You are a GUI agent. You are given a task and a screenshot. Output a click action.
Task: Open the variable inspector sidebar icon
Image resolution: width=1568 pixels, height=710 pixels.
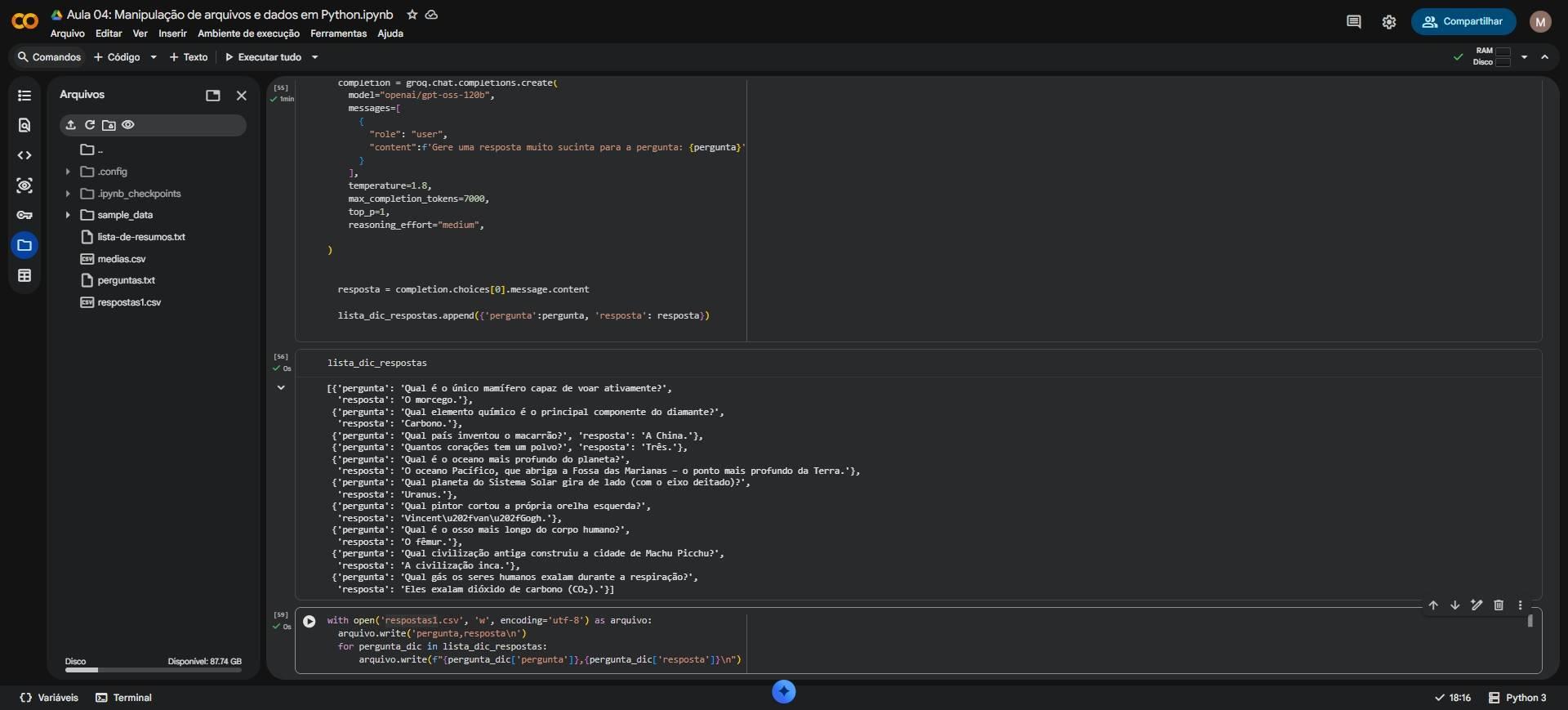click(24, 185)
